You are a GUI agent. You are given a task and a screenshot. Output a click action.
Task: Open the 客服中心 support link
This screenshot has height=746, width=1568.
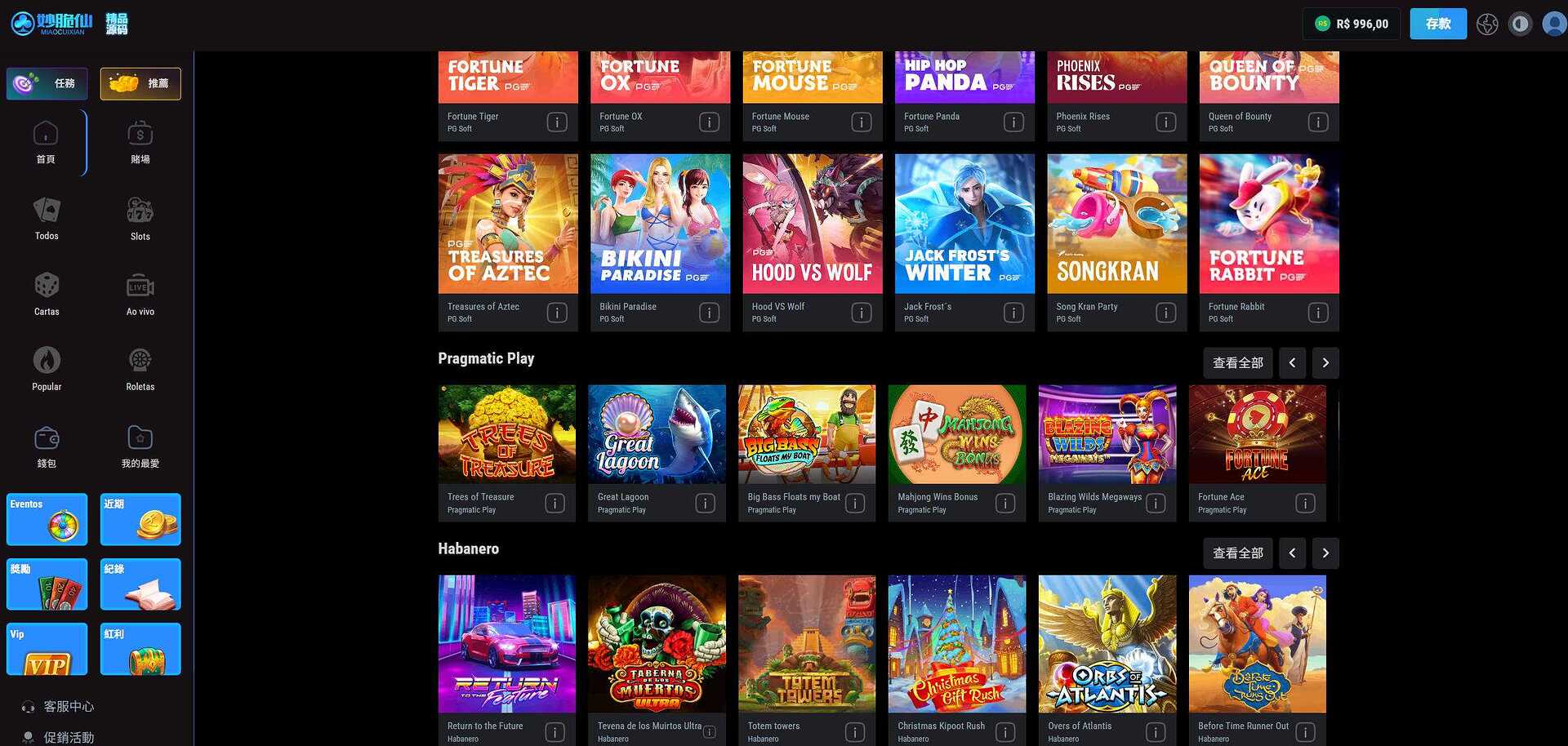[69, 706]
